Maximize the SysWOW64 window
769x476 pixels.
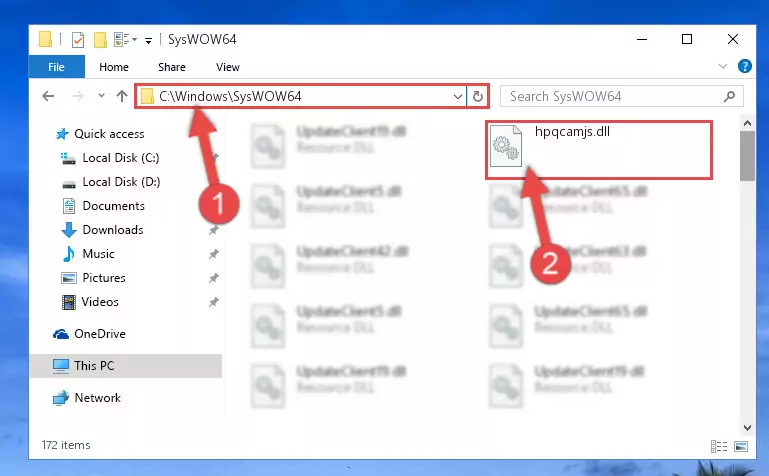pyautogui.click(x=687, y=39)
